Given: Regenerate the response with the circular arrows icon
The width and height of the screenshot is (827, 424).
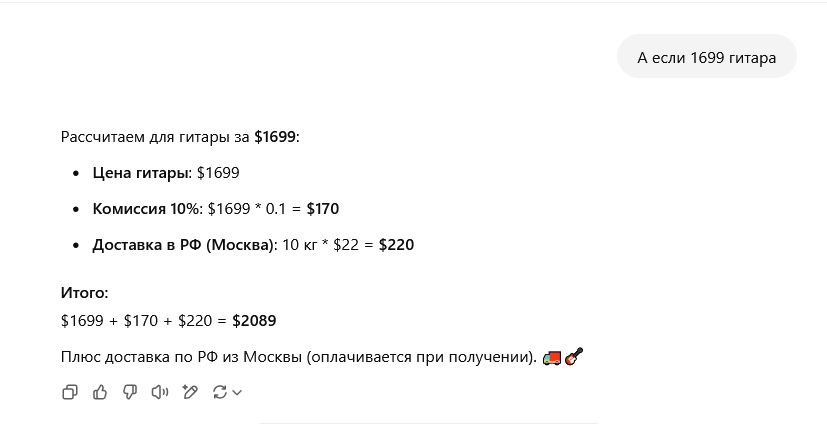Looking at the screenshot, I should click(x=220, y=392).
